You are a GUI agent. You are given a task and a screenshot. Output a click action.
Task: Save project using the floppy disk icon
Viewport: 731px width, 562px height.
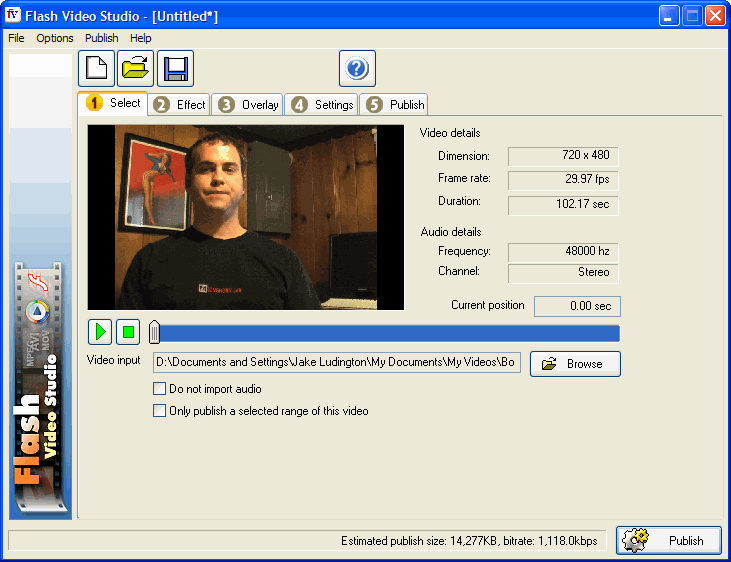click(175, 69)
